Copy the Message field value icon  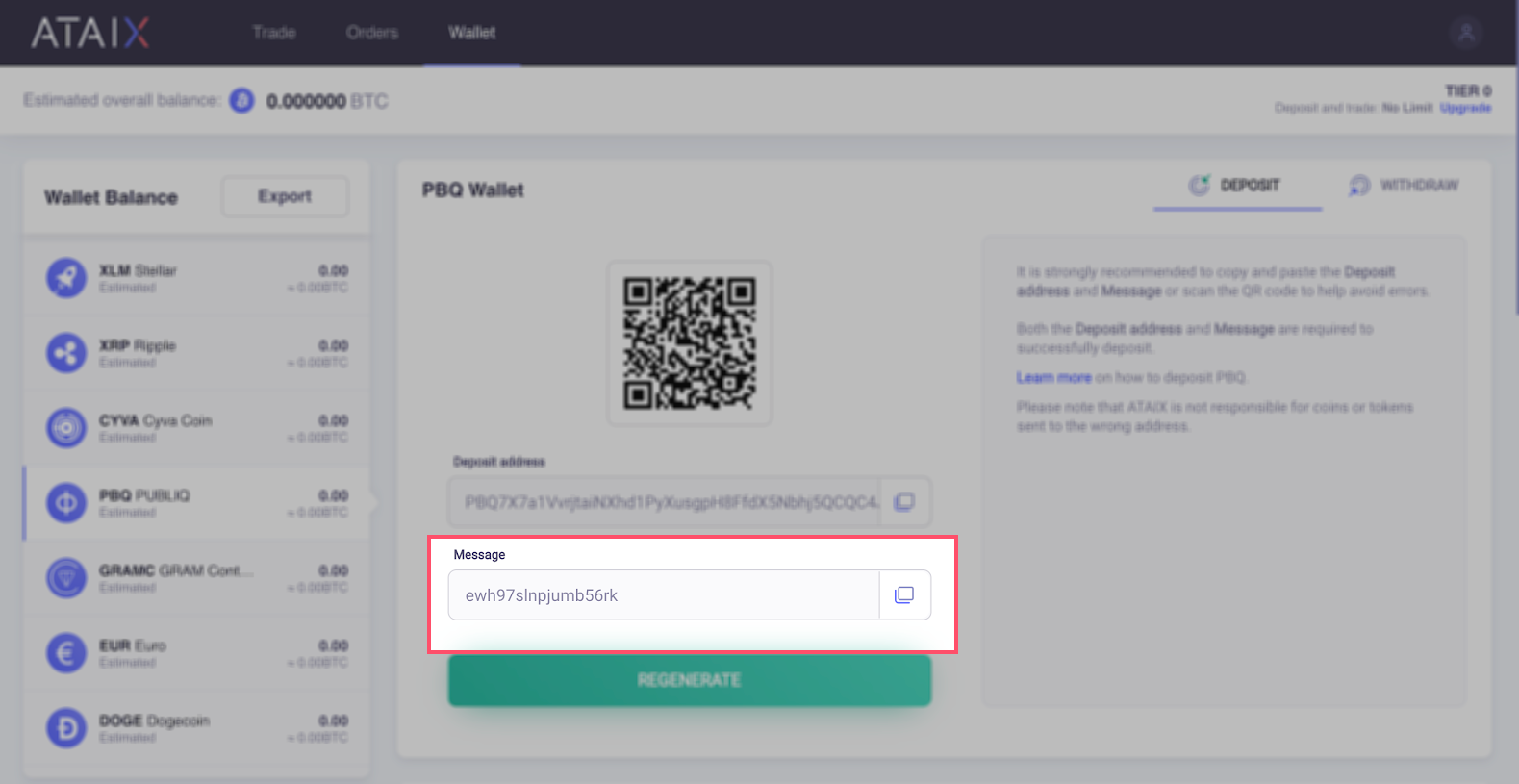point(904,595)
